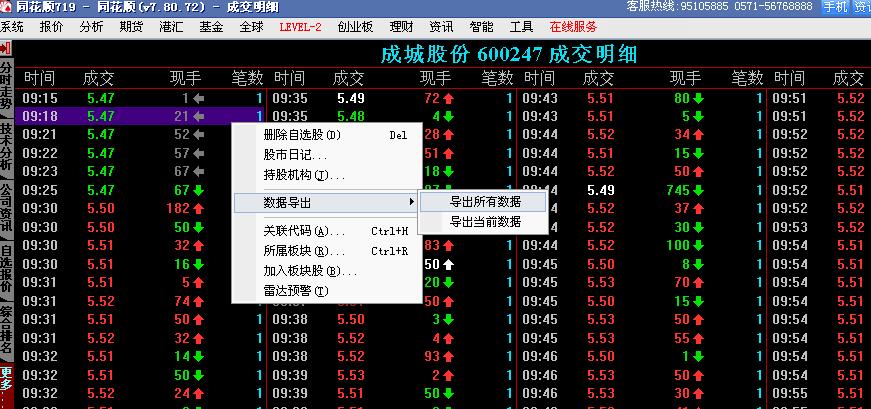871x409 pixels.
Task: Choose 股市日记... from context menu
Action: [327, 155]
